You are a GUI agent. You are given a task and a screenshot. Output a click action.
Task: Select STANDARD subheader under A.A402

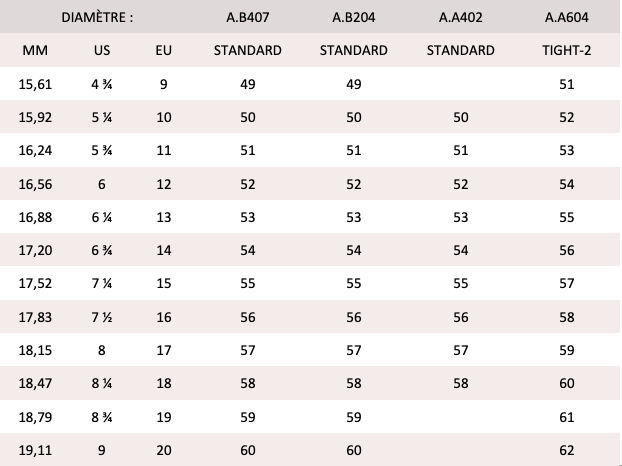[460, 50]
